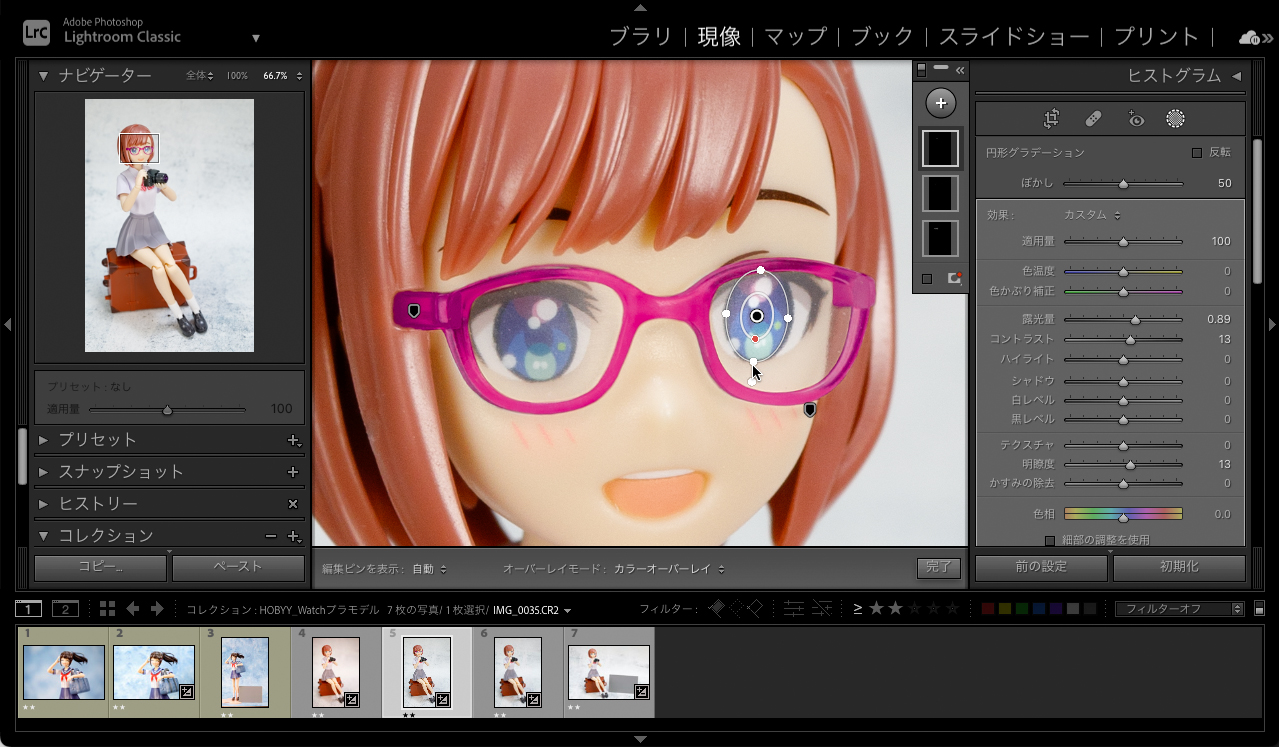
Task: Click the 完了 done button
Action: coord(939,568)
